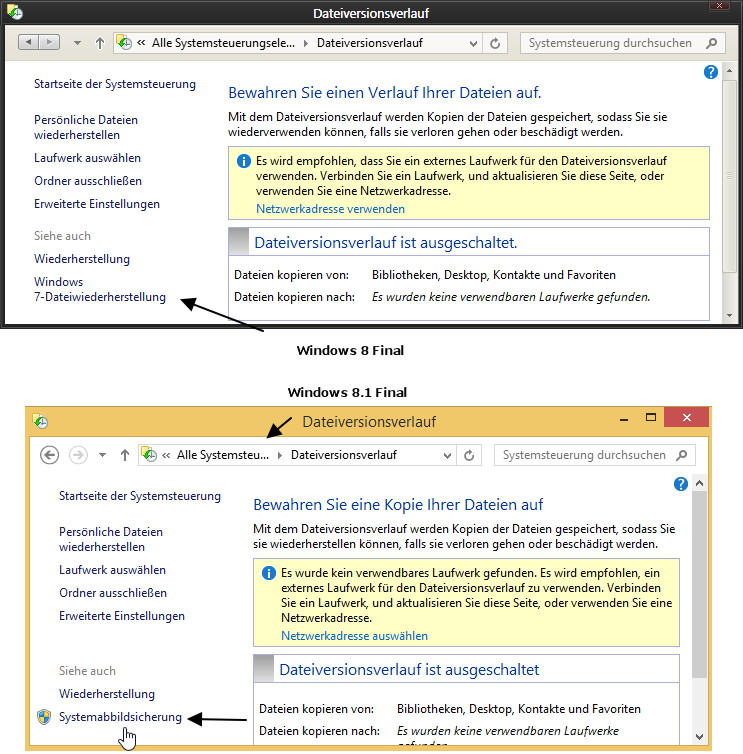Click 'Wiederherstellung' link in Windows 8 window
Screen dimensions: 743x754
click(x=82, y=259)
